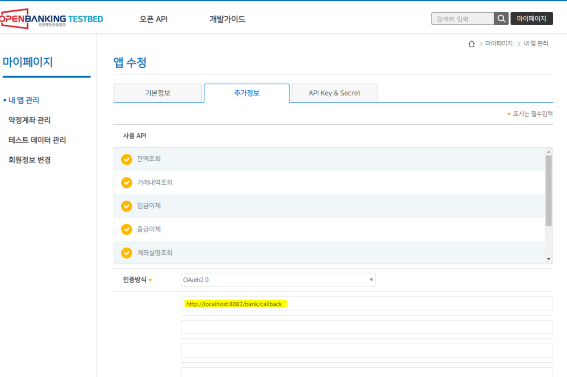Focus the 검색어 입력 search field
The image size is (567, 377).
click(462, 18)
